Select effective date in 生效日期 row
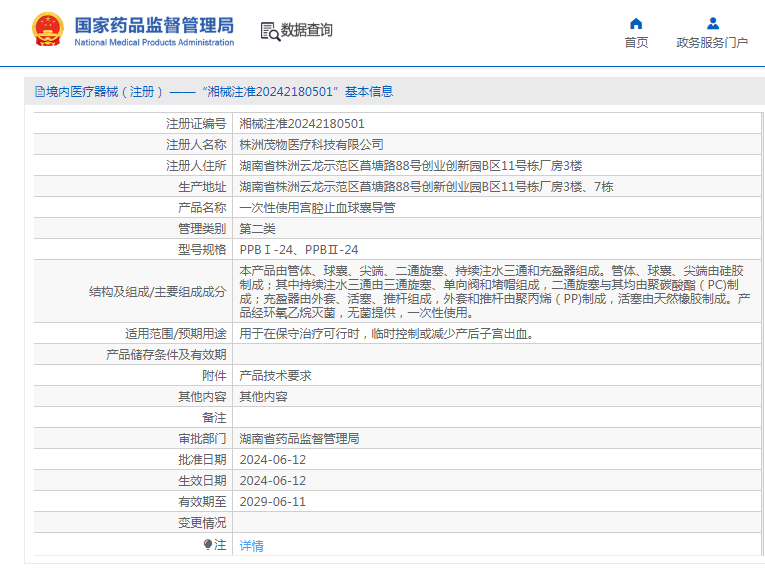This screenshot has height=569, width=765. pyautogui.click(x=272, y=481)
